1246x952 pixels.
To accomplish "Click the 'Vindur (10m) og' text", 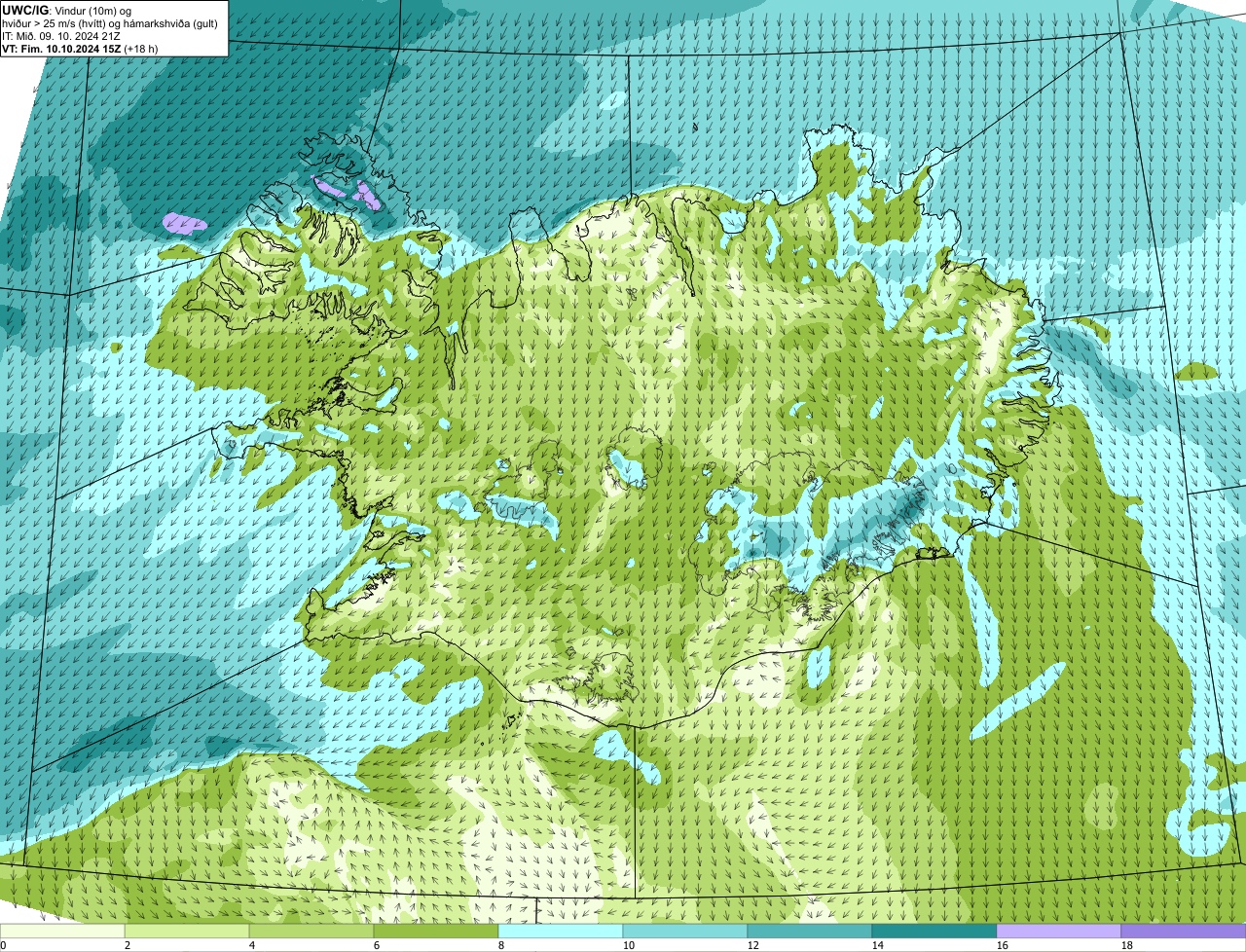I will pos(92,11).
